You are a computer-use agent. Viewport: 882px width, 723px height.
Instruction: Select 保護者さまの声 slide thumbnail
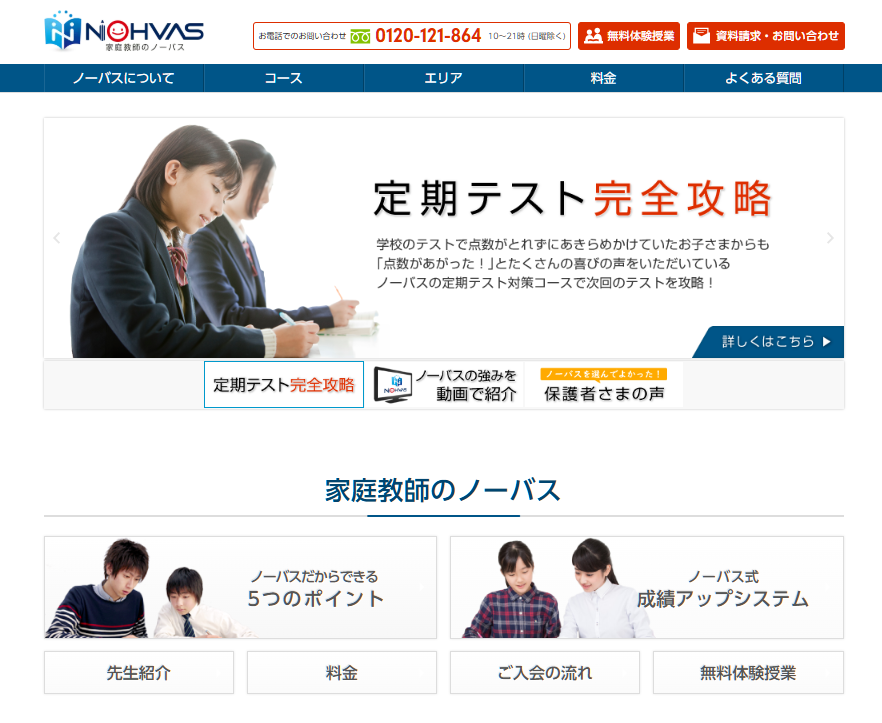coord(604,385)
